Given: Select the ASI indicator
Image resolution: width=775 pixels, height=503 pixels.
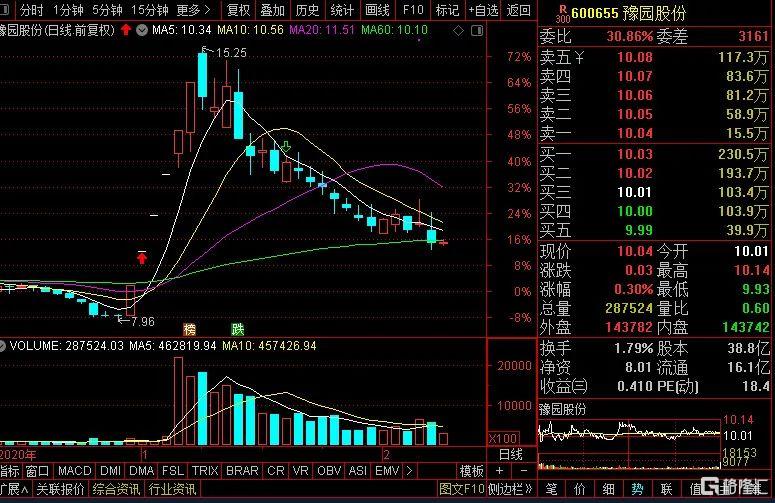Looking at the screenshot, I should pyautogui.click(x=357, y=471).
